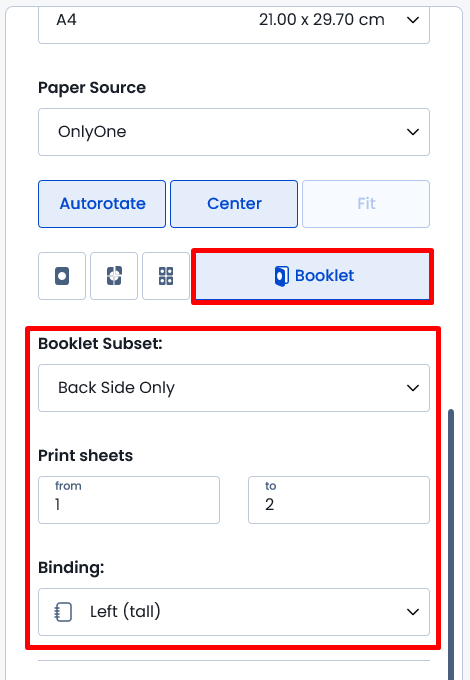Open the Paper Source OnlyOne dropdown
Screen dimensions: 470x680
click(234, 132)
